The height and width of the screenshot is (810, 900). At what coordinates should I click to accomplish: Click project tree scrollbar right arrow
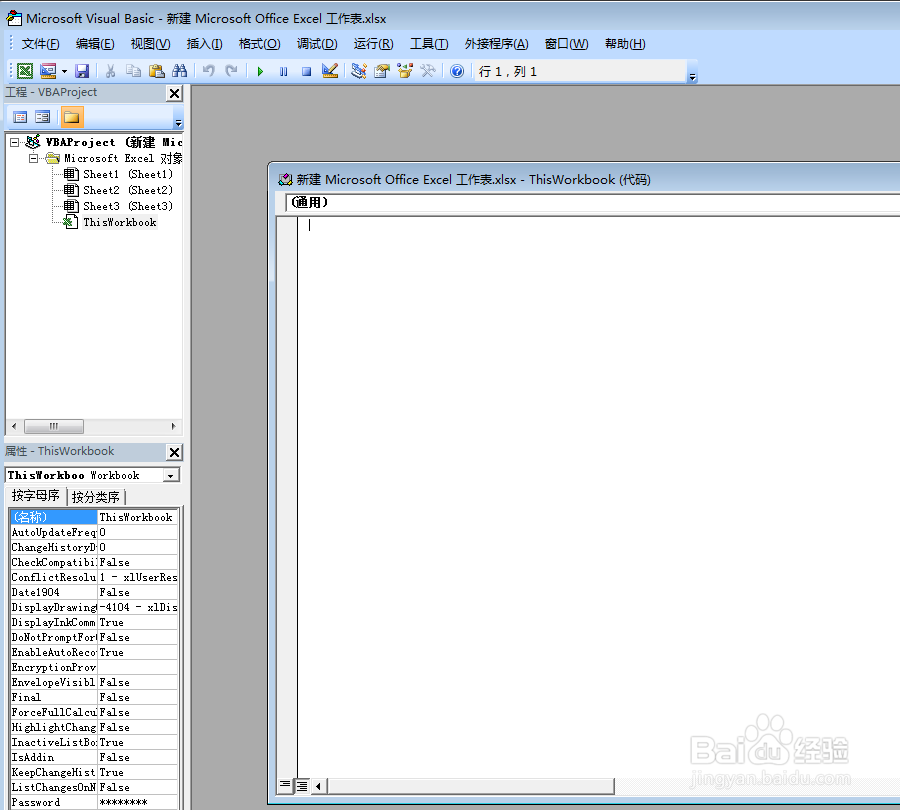point(173,427)
